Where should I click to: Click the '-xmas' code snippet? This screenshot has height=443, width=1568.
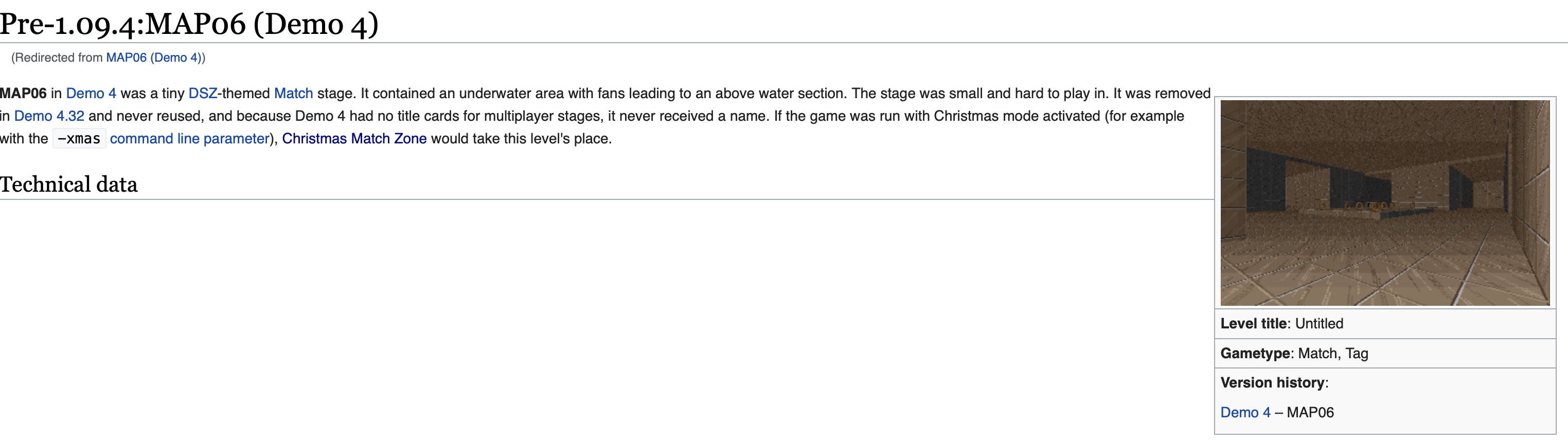[x=79, y=139]
